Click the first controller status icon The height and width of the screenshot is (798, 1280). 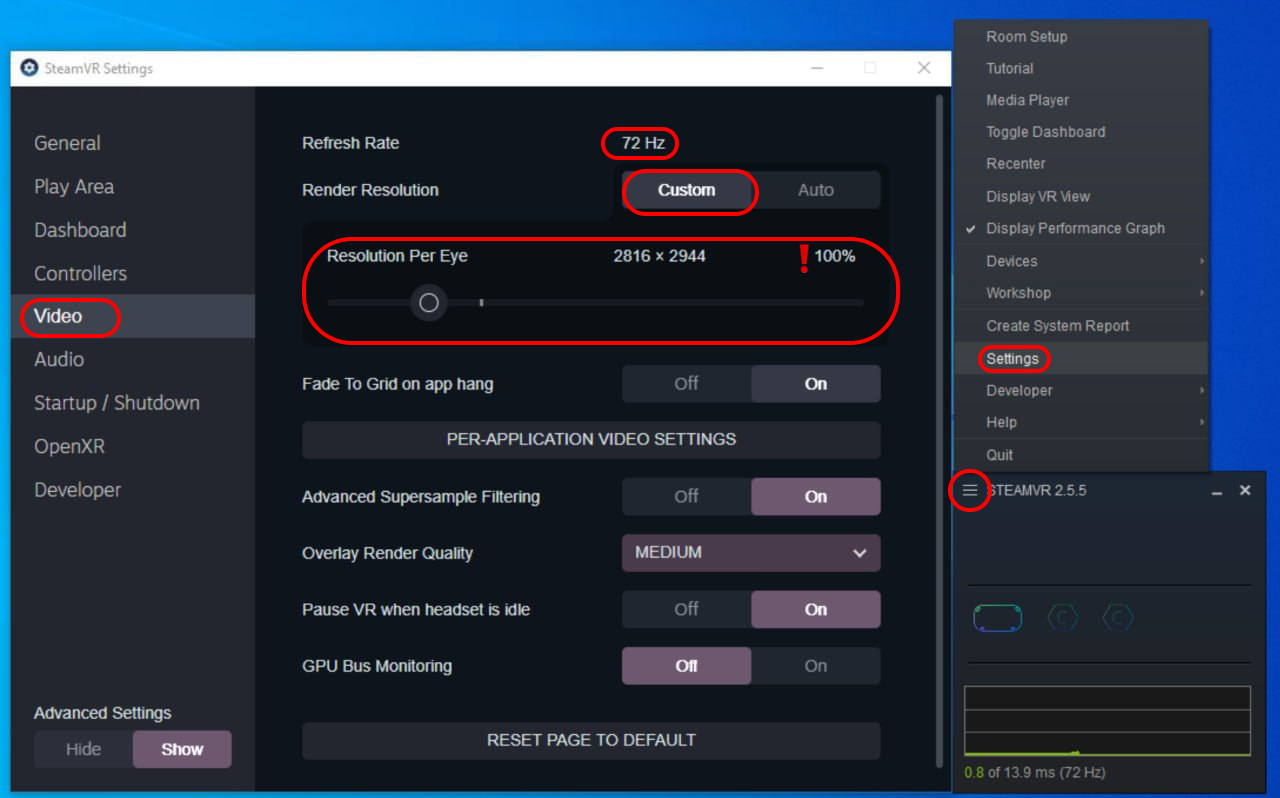tap(1062, 618)
